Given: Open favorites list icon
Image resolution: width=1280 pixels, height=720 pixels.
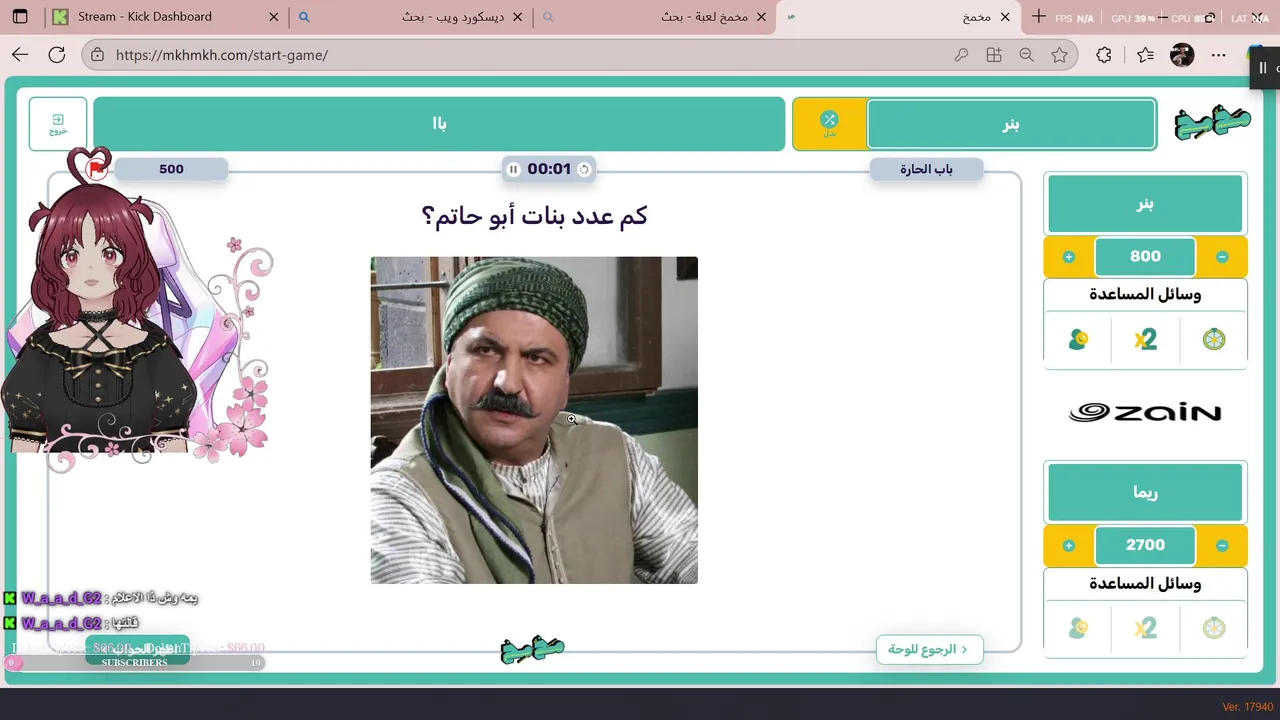Looking at the screenshot, I should tap(1145, 55).
